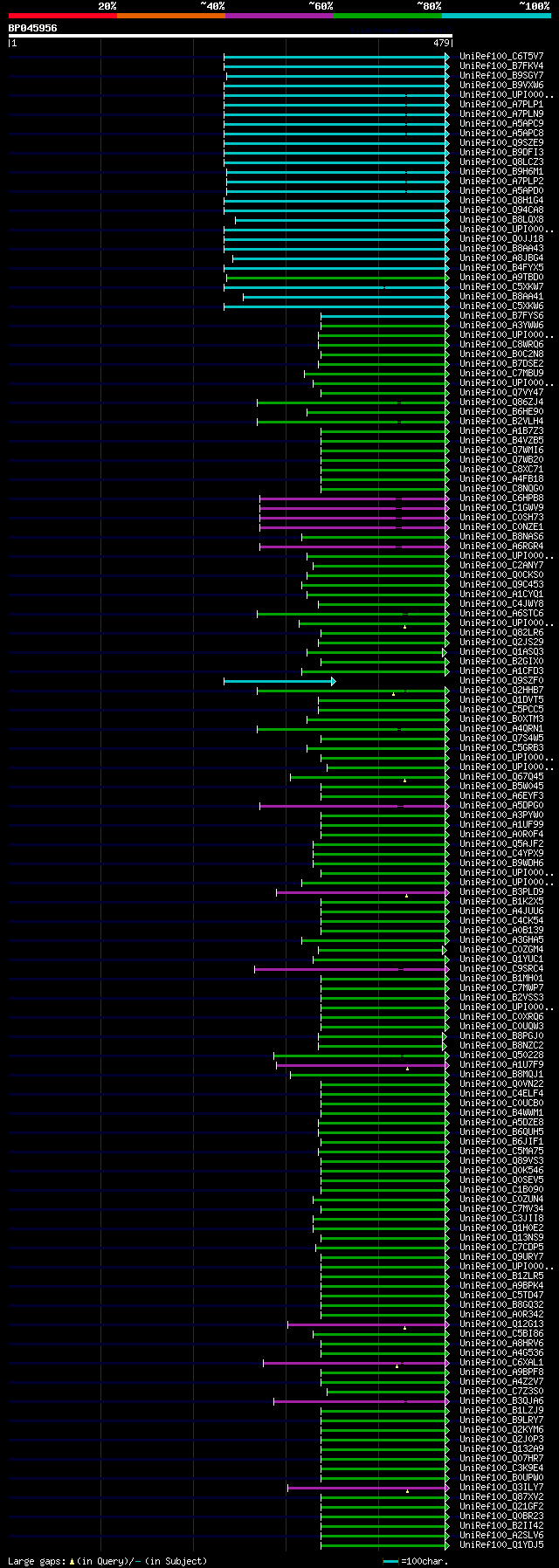The image size is (559, 1568).
Task: Click the short cyan bar of UniRef100_Q9SZF0
Action: [x=279, y=681]
